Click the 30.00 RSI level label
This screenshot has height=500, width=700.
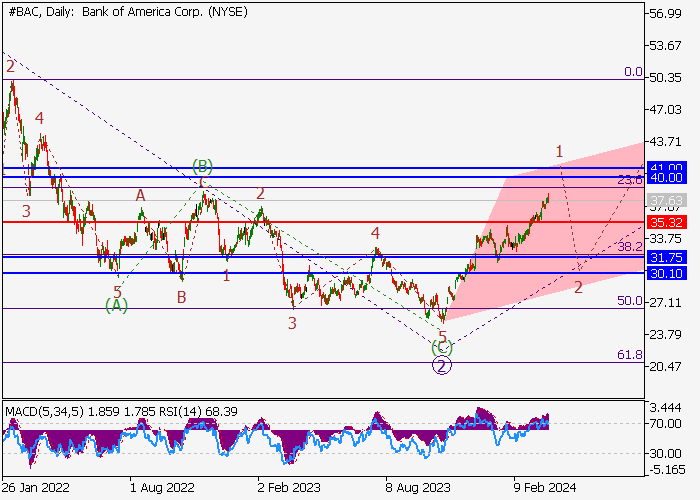point(666,454)
